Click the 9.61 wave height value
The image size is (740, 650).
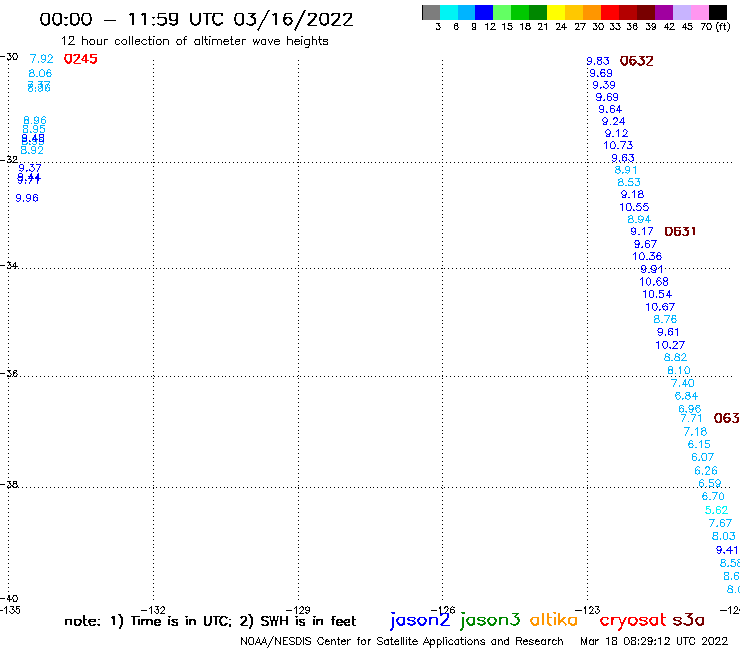[x=668, y=332]
